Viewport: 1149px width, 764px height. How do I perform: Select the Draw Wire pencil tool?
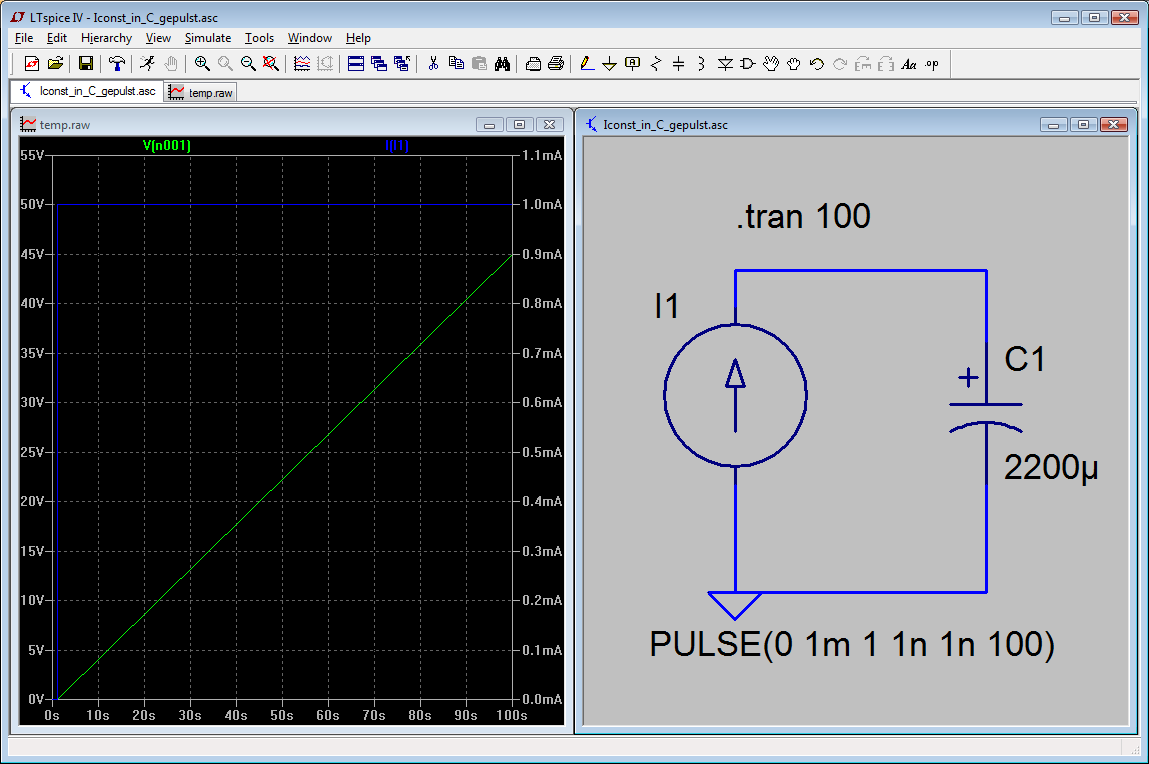click(x=587, y=64)
